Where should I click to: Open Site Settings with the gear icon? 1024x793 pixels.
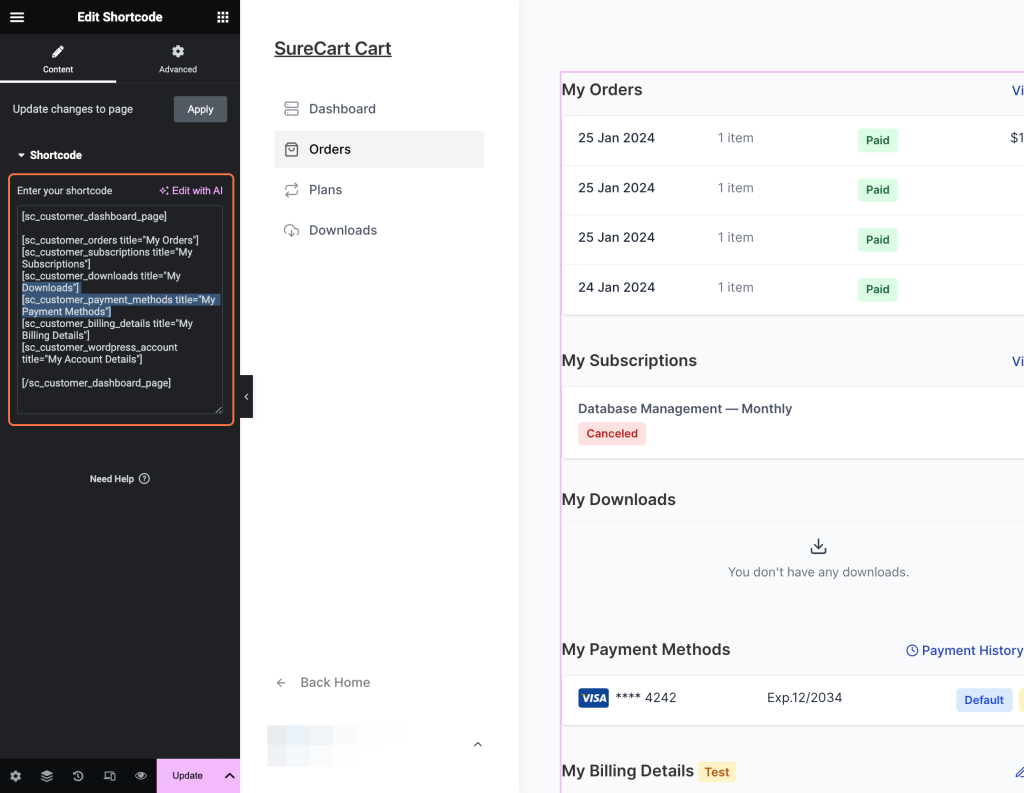click(x=14, y=775)
